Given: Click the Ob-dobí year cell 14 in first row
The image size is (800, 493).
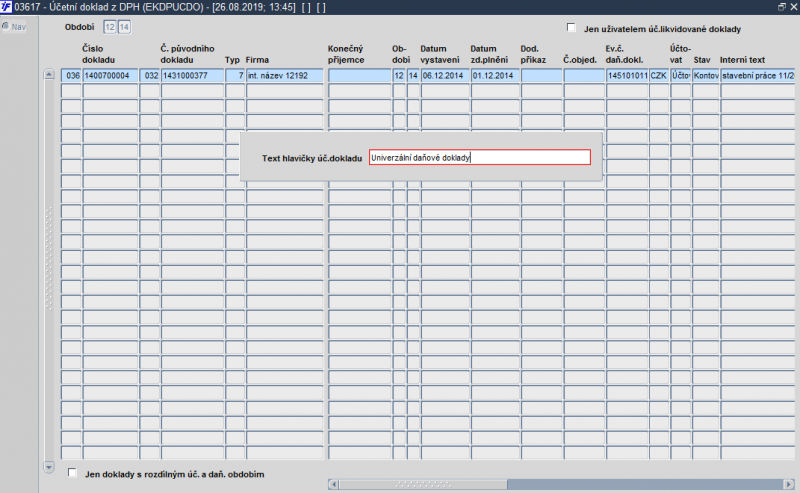Looking at the screenshot, I should (x=413, y=76).
